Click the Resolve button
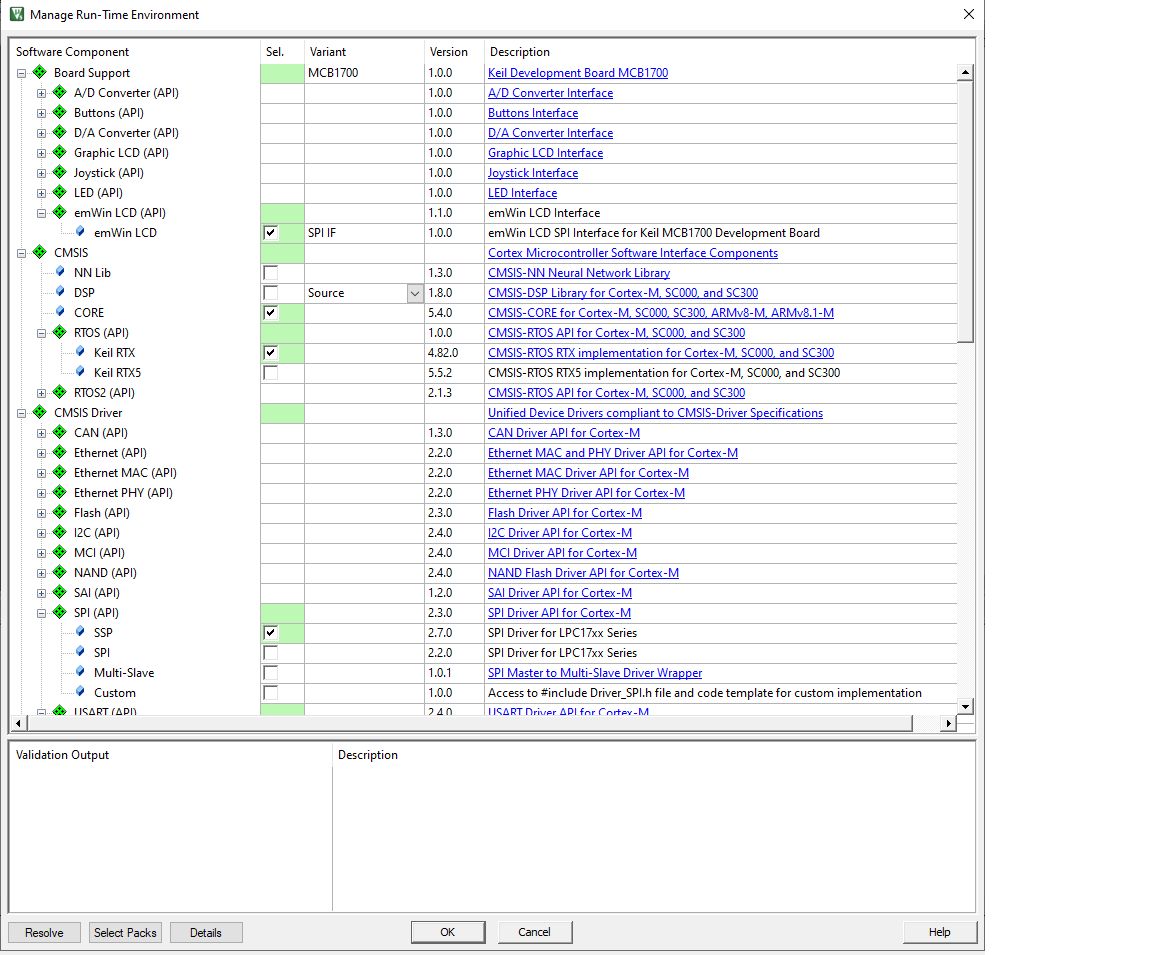This screenshot has height=955, width=1152. pos(44,932)
